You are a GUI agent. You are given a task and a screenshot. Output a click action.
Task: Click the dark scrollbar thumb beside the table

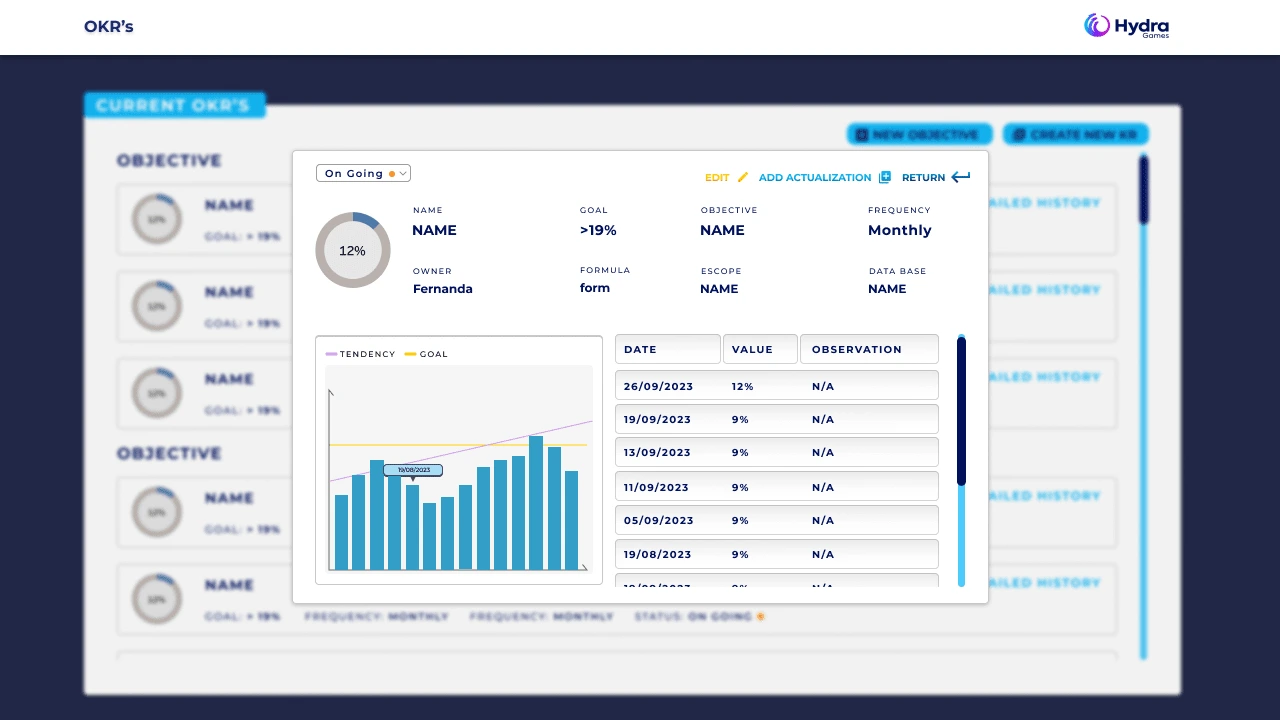(x=961, y=411)
